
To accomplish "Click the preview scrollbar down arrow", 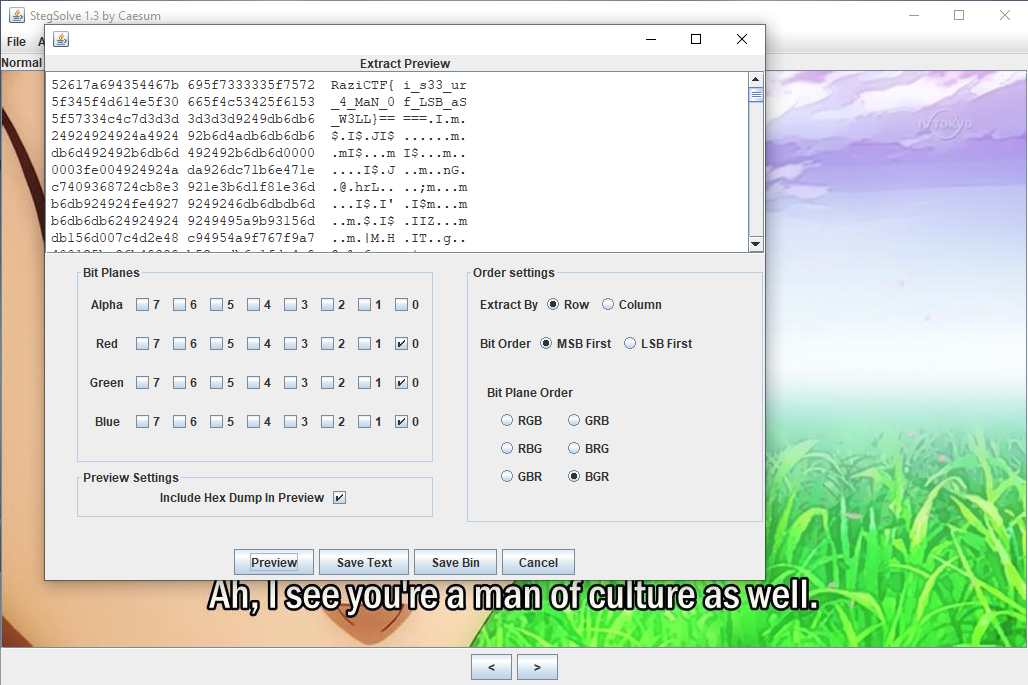I will tap(756, 244).
